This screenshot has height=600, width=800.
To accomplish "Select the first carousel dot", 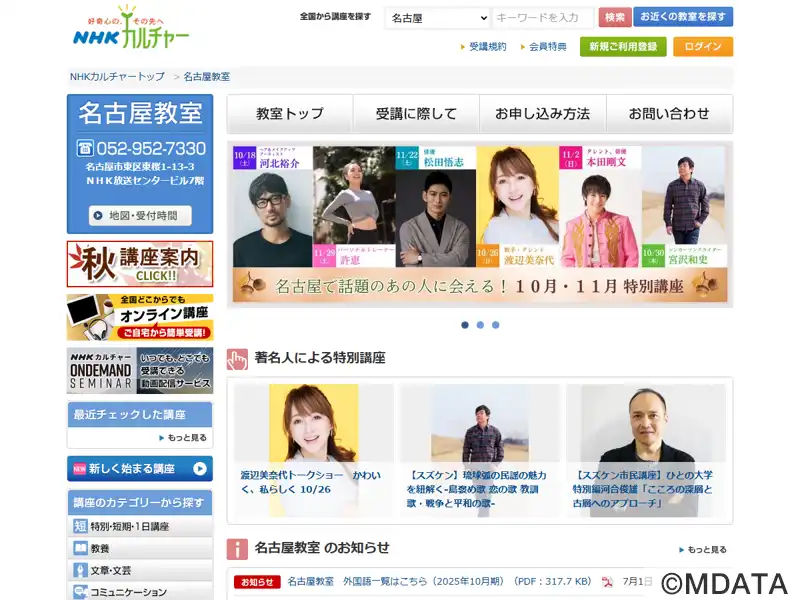I will [465, 325].
